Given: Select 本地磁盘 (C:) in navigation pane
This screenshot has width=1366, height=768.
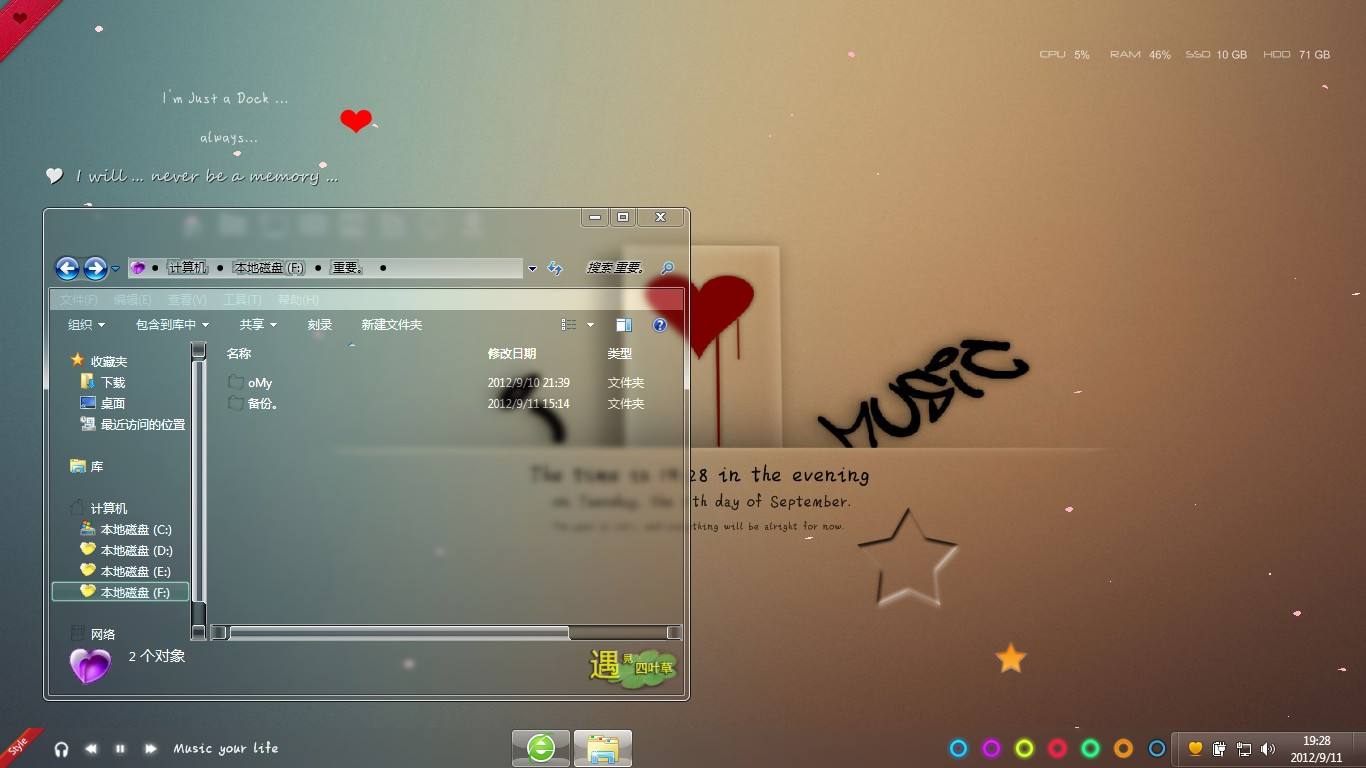Looking at the screenshot, I should tap(135, 530).
